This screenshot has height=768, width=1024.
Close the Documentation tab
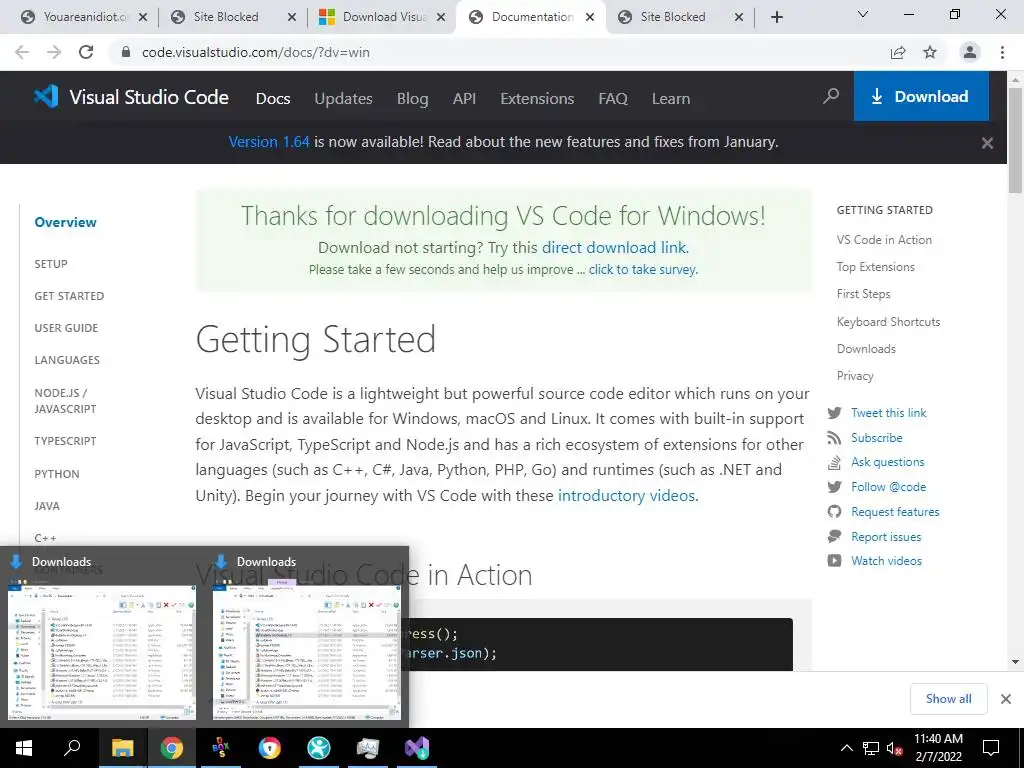(x=590, y=17)
